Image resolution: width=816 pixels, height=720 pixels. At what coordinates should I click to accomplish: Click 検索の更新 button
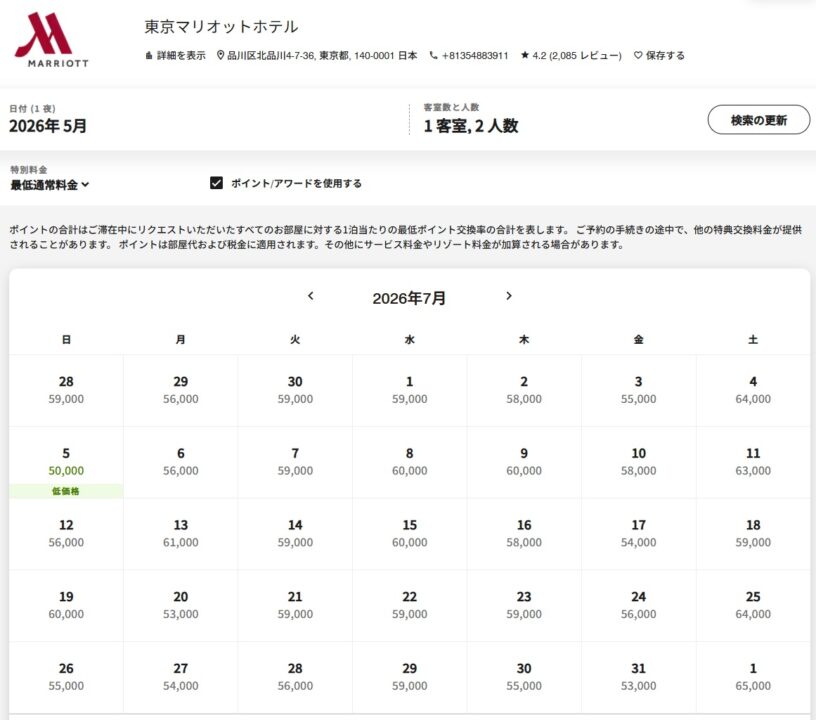pos(758,120)
